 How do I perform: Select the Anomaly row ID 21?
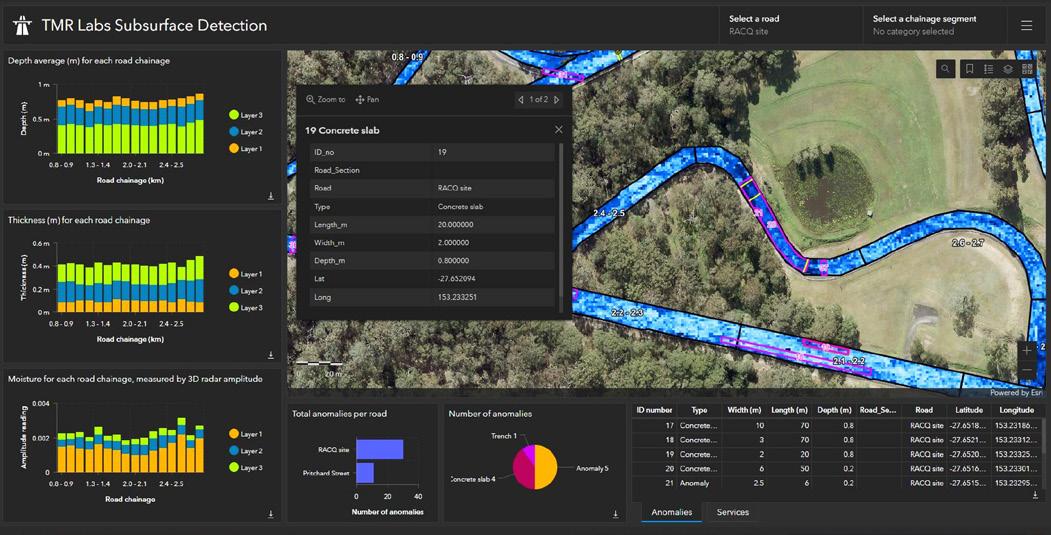point(836,483)
